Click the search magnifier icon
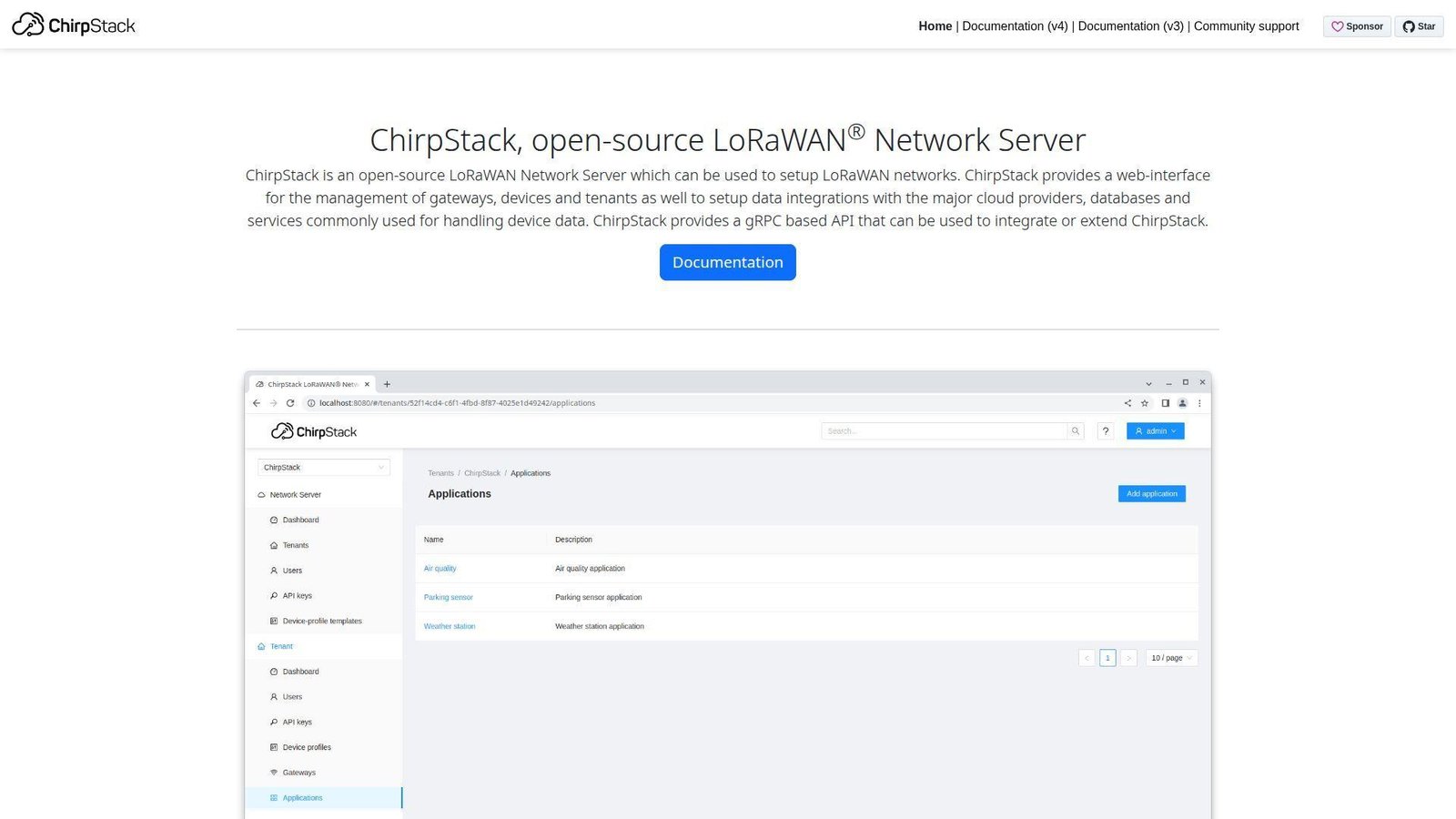 point(1076,430)
